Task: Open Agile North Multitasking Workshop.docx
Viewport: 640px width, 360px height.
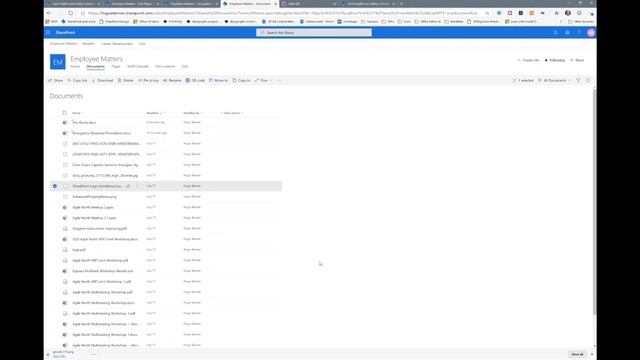Action: [x=103, y=303]
